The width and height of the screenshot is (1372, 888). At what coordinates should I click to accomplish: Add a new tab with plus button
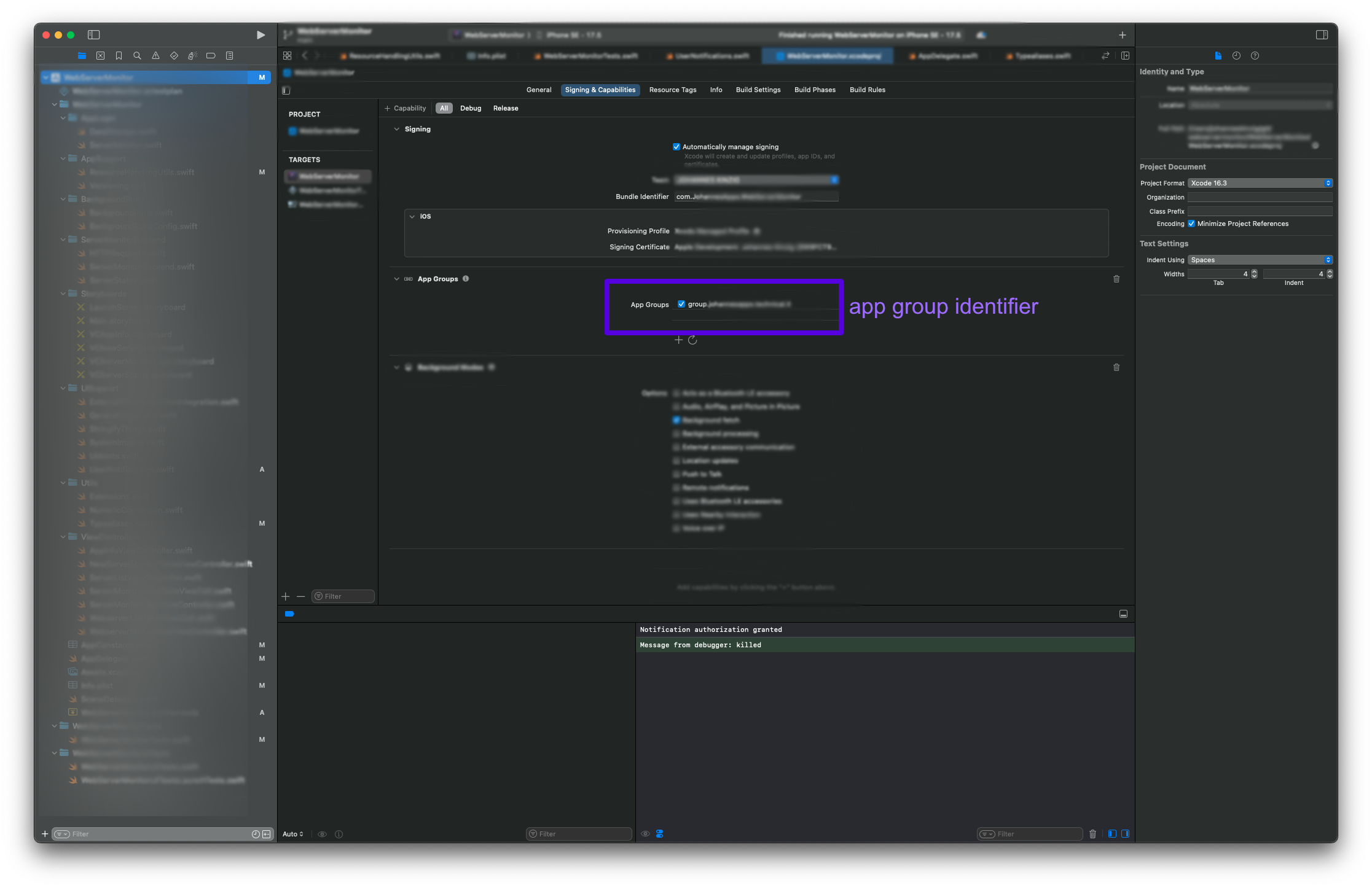click(x=1122, y=35)
